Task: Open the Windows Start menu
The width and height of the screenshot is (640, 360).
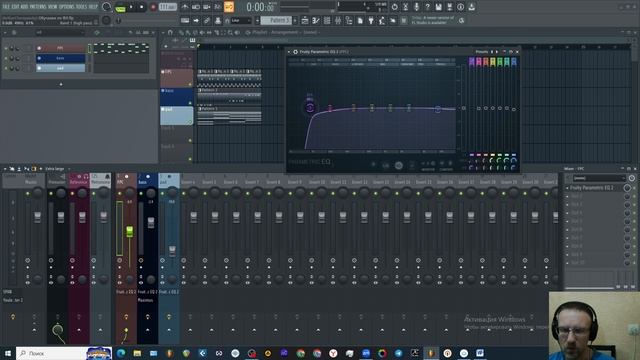Action: point(8,353)
